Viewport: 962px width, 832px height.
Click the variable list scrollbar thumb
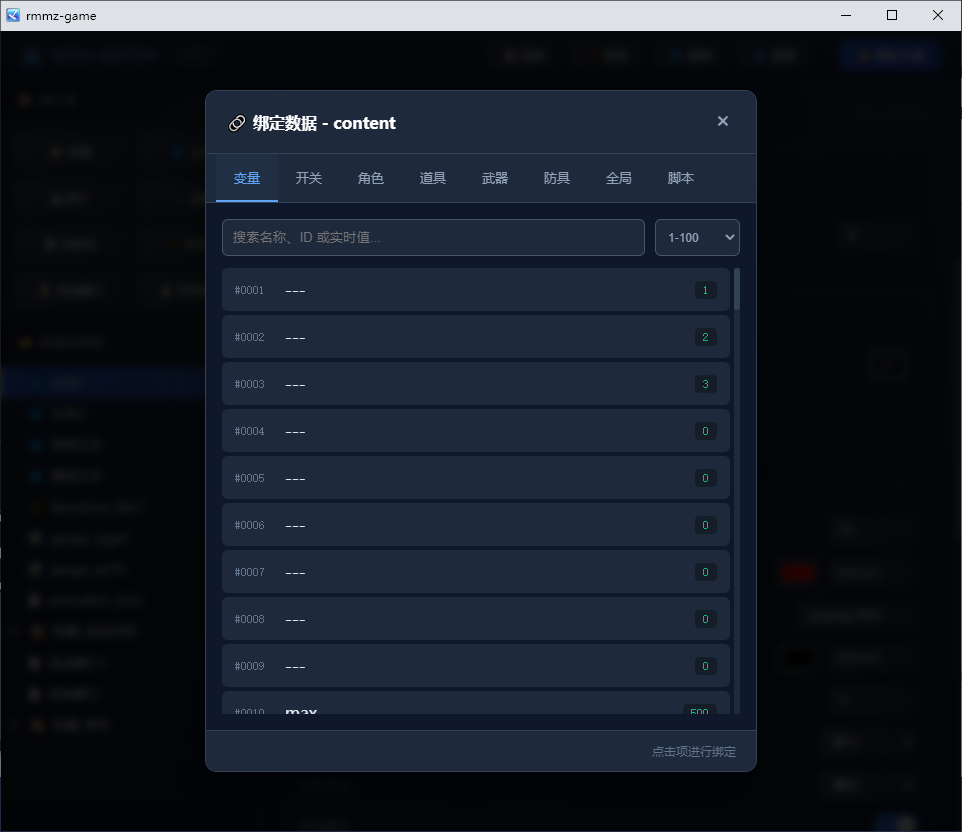coord(737,289)
